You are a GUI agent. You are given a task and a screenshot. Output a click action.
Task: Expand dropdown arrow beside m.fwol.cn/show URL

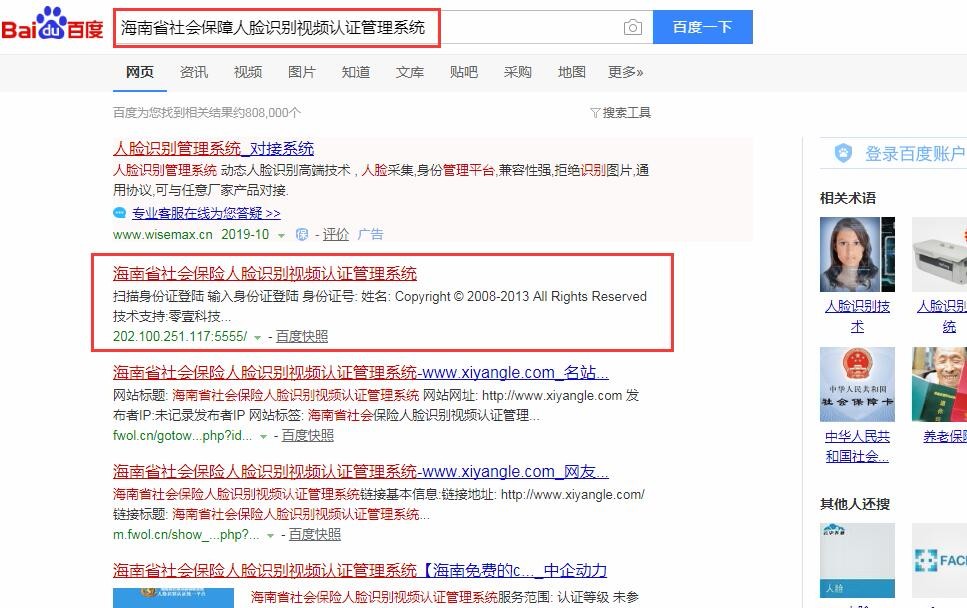[270, 536]
